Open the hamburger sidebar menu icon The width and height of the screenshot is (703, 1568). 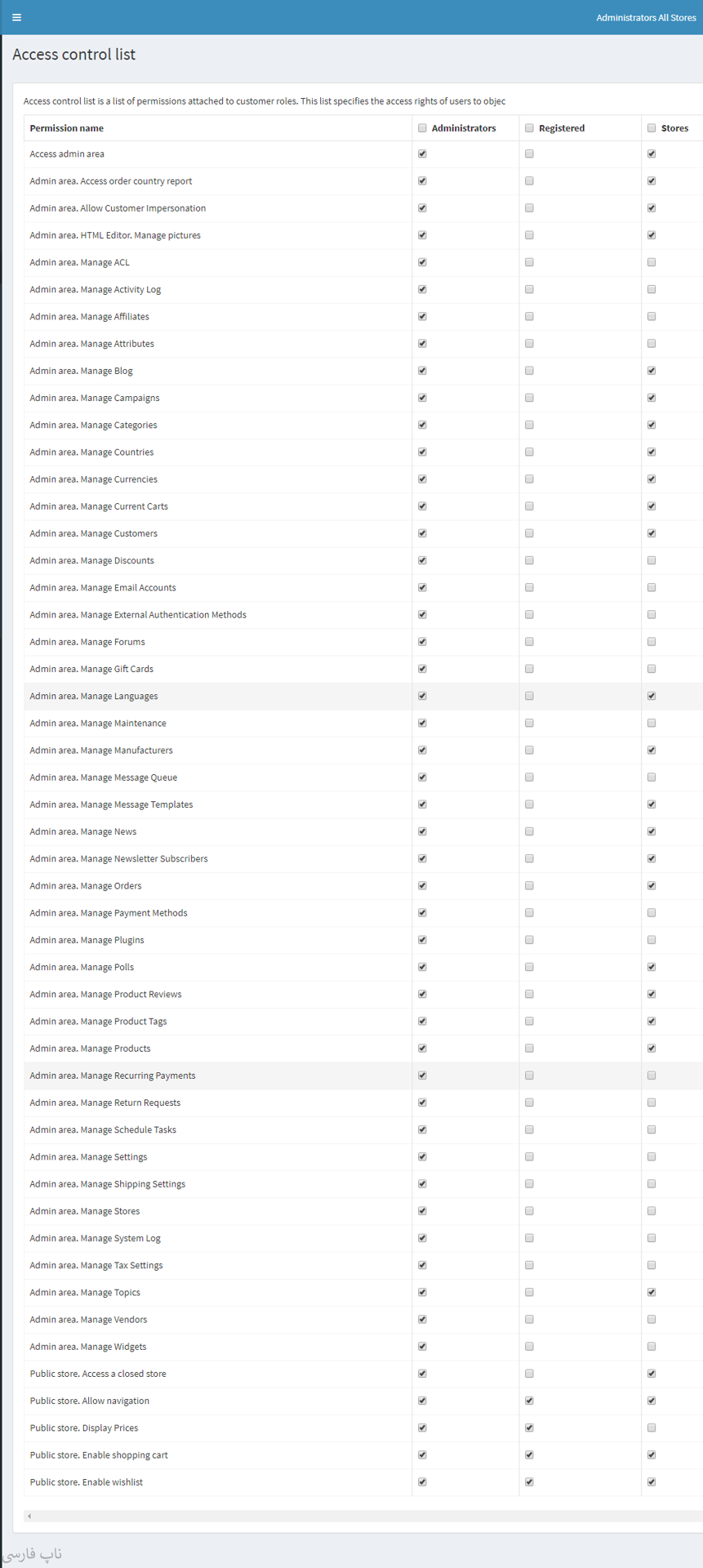[x=16, y=17]
